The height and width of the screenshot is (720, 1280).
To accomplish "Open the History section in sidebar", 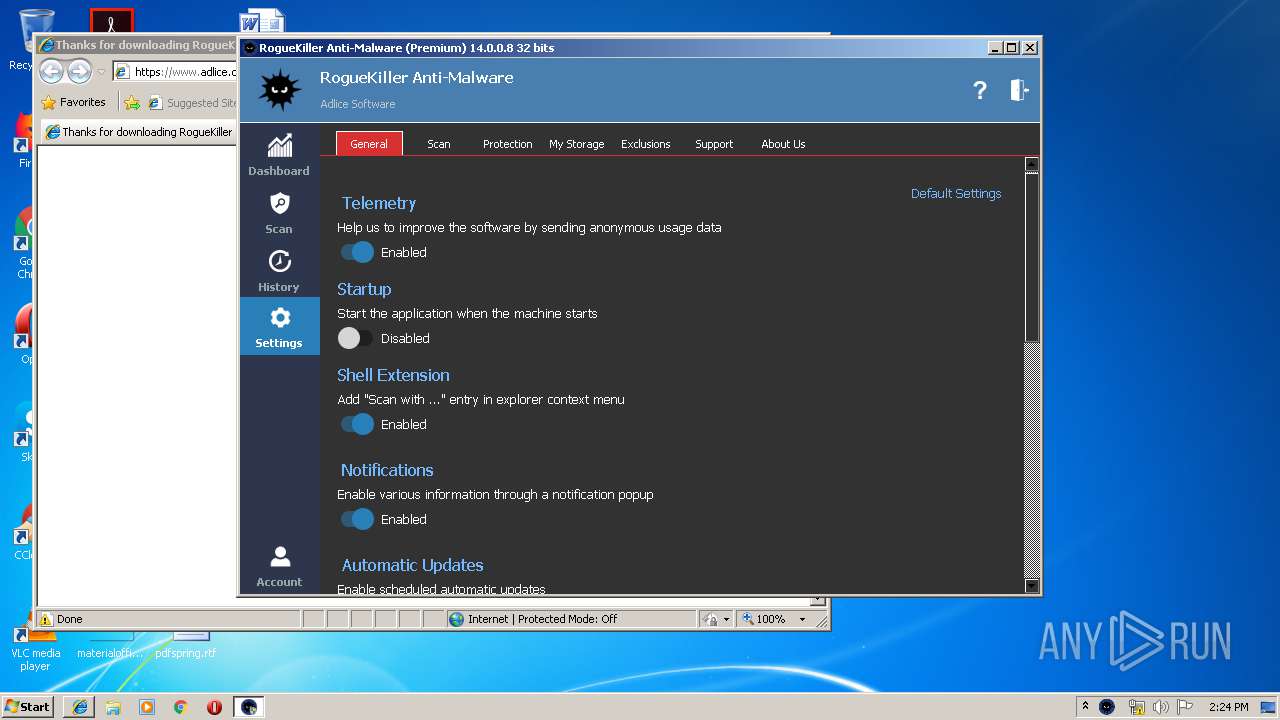I will (x=279, y=271).
